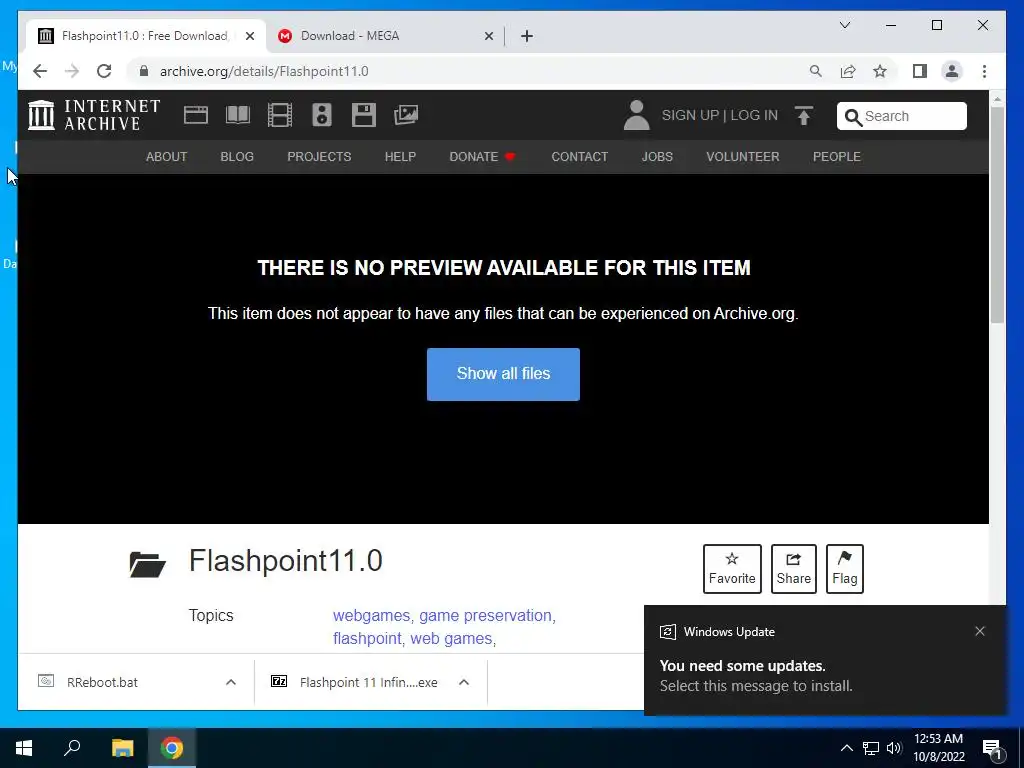View site lock information
Image resolution: width=1024 pixels, height=768 pixels.
[144, 71]
